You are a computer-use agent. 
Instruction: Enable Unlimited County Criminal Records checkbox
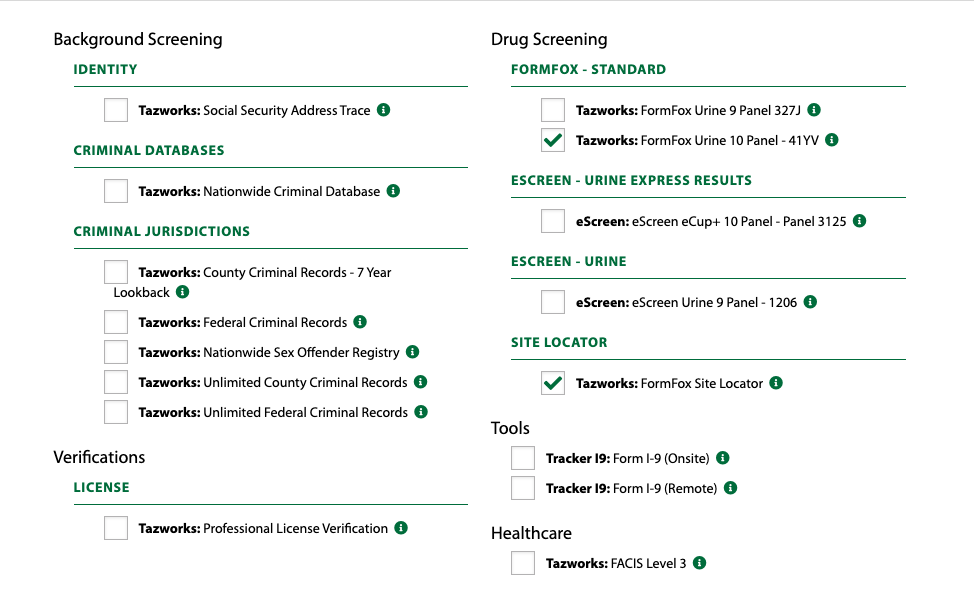(116, 382)
